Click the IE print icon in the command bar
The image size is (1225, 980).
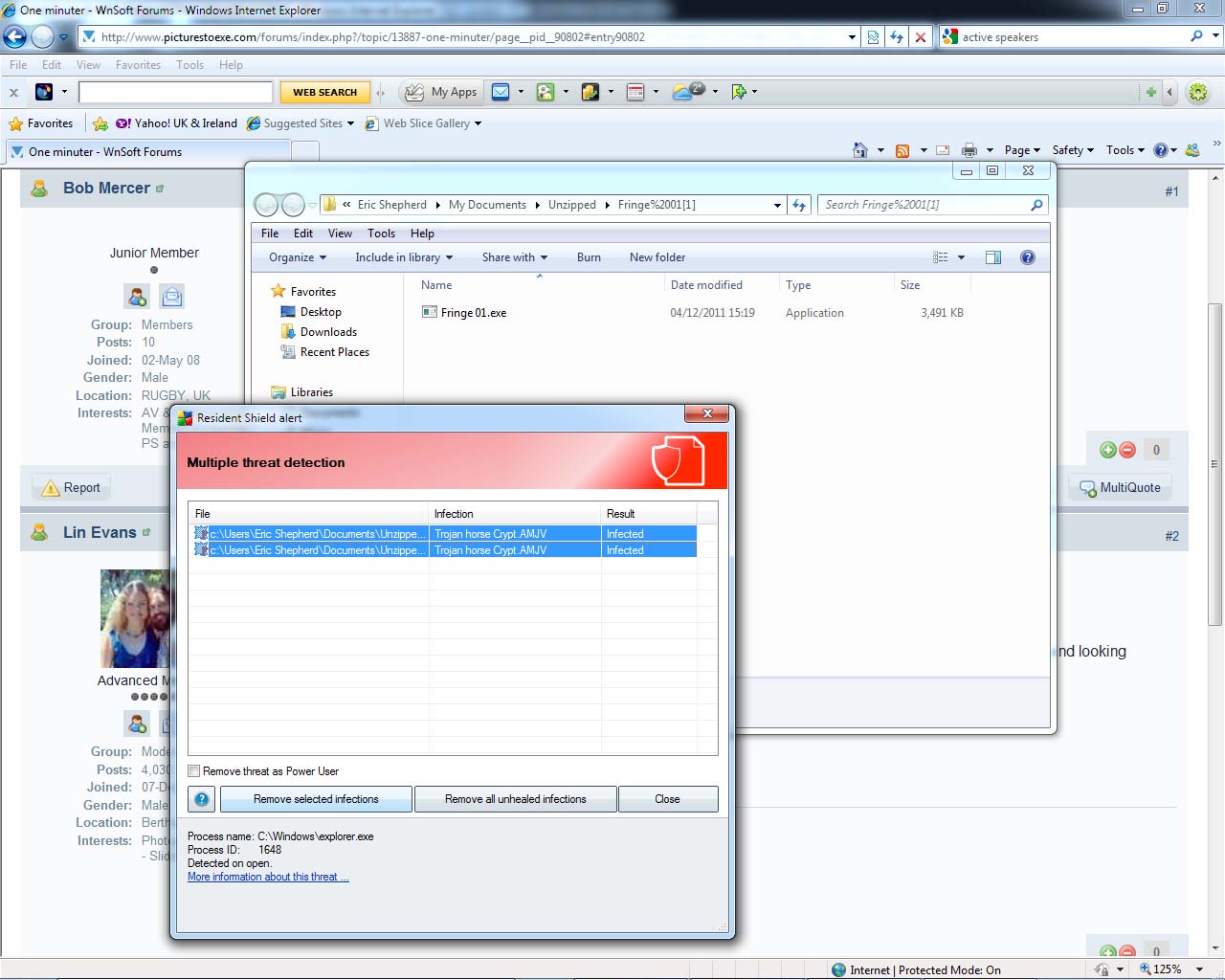pyautogui.click(x=969, y=150)
